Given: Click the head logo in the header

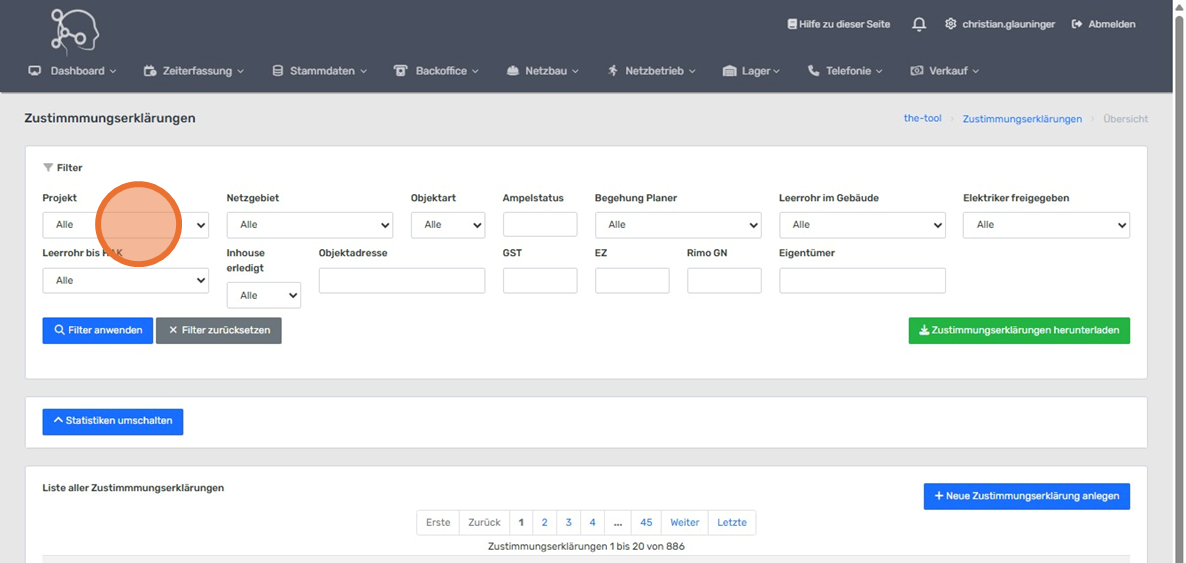Looking at the screenshot, I should coord(75,30).
